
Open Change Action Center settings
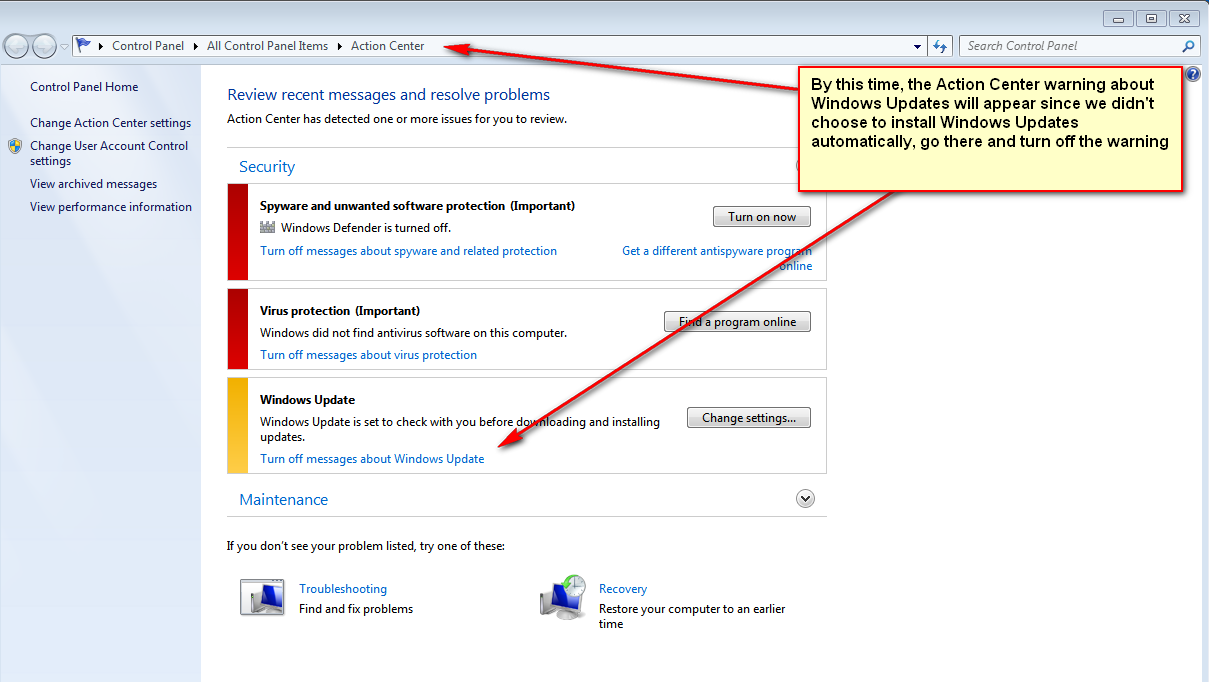(110, 123)
